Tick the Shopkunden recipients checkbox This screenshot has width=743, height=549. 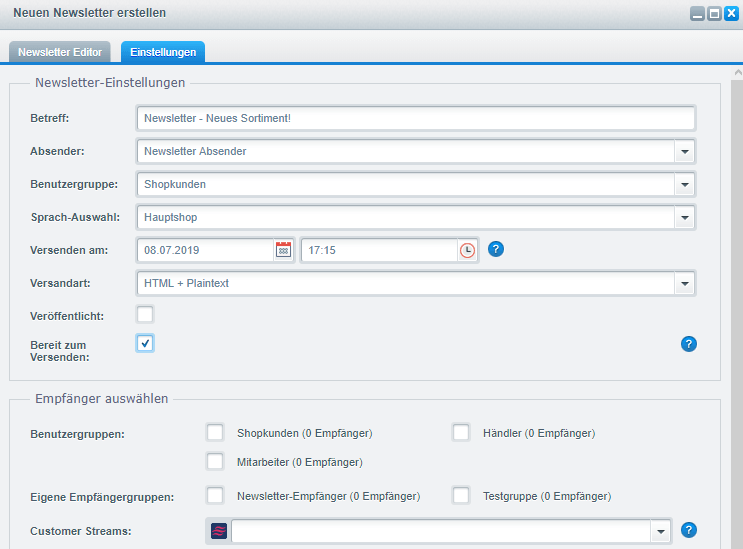click(214, 433)
